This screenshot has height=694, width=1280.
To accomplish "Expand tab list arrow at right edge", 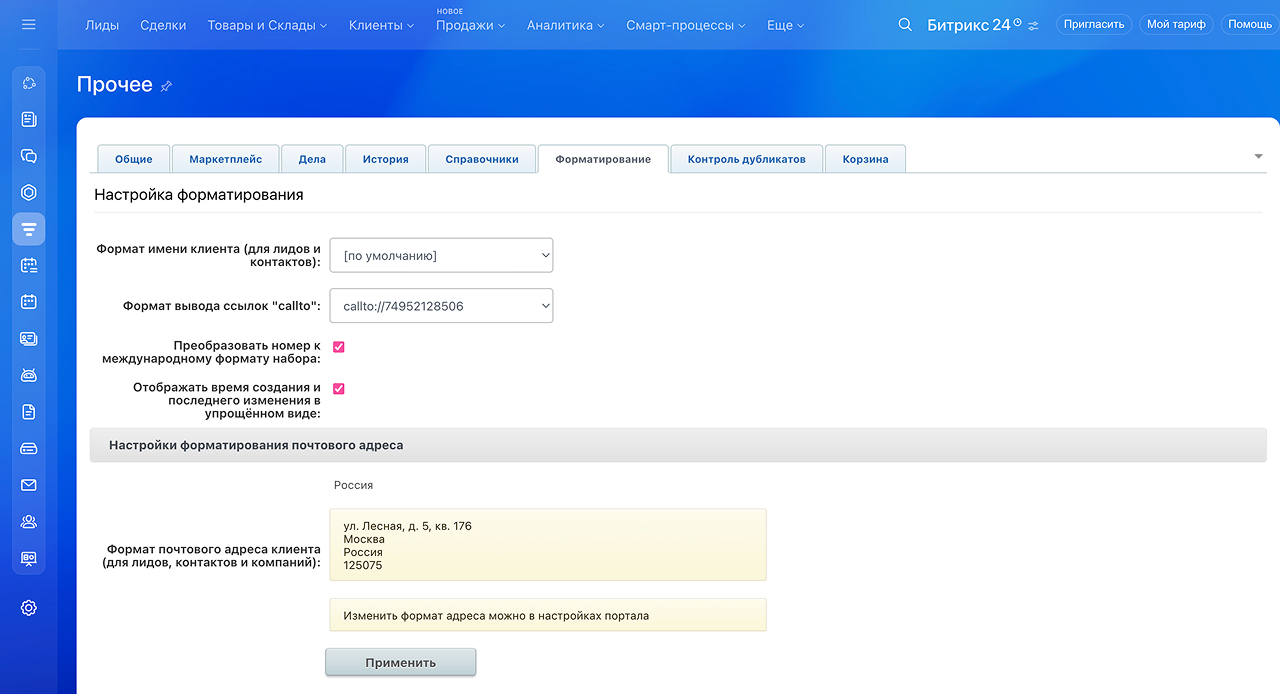I will [1258, 157].
